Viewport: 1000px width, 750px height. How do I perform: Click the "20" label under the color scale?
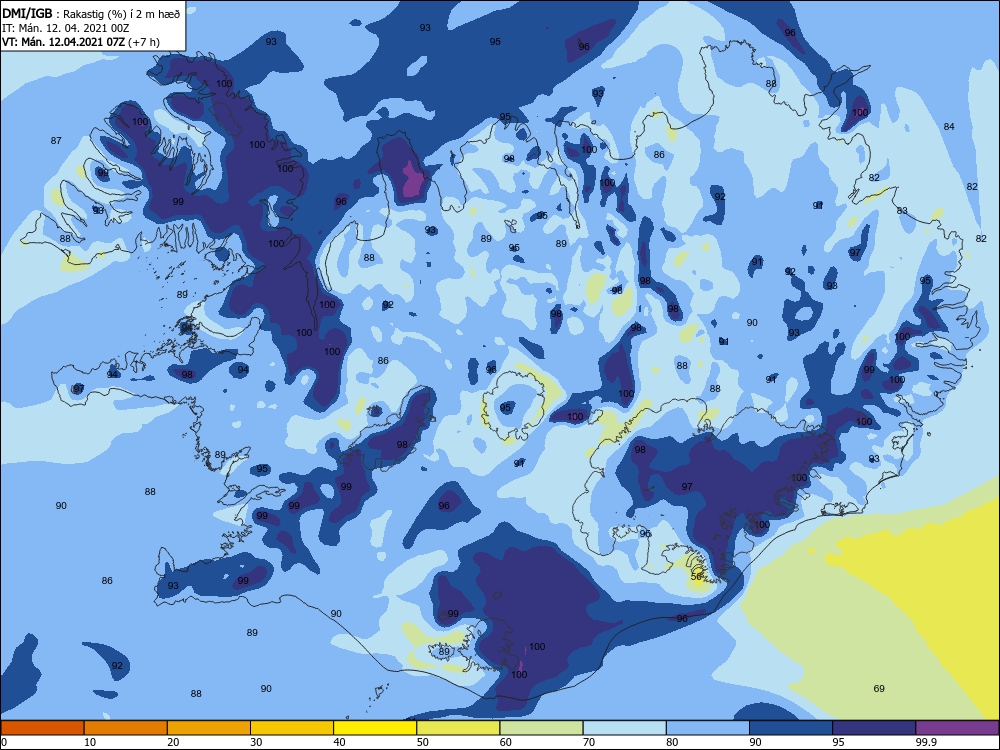[x=173, y=742]
